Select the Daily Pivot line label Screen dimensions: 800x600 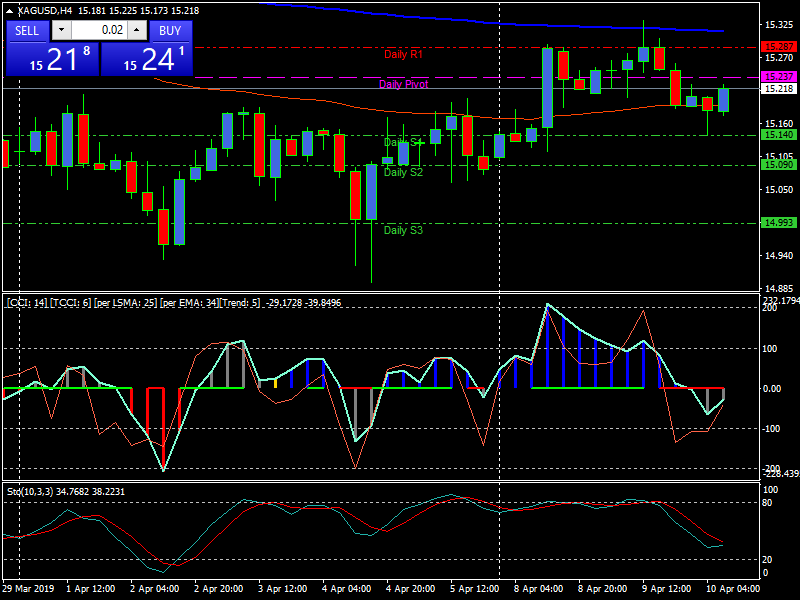[404, 85]
